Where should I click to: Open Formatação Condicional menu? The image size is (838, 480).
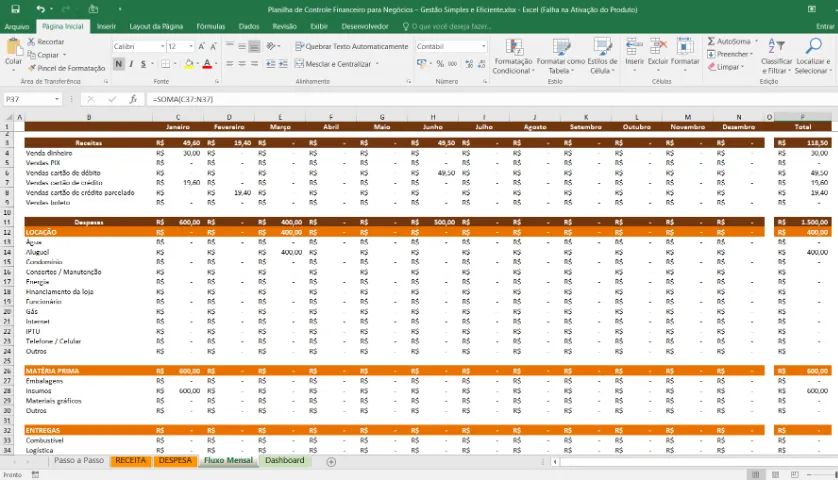tap(513, 56)
